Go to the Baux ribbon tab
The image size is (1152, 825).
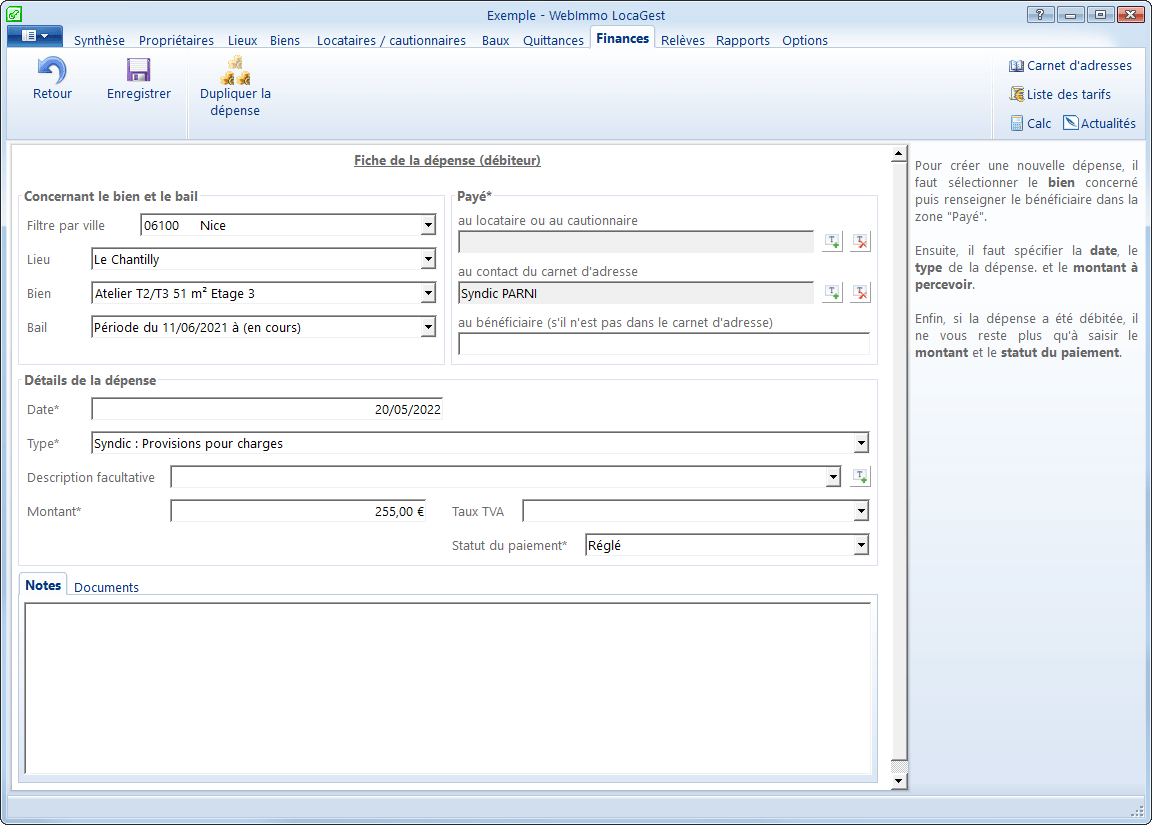click(x=495, y=41)
